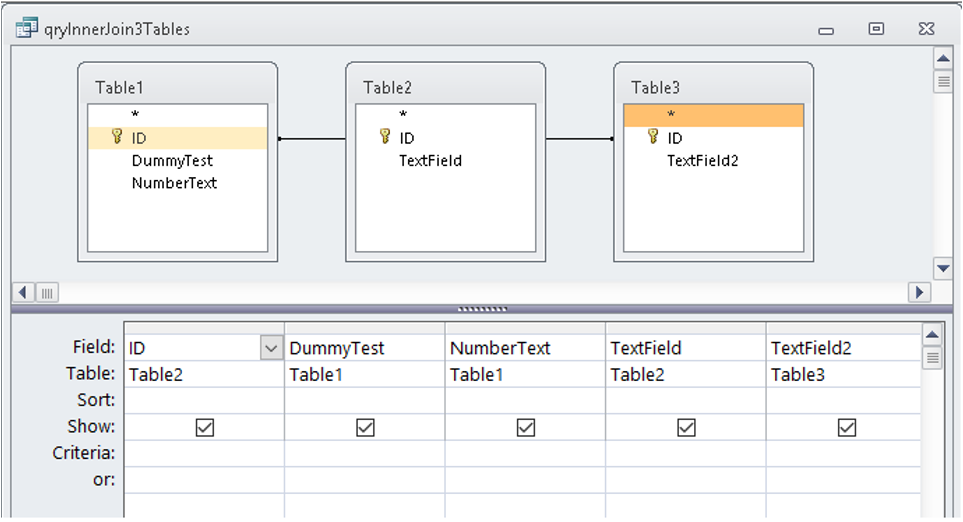
Task: Select TextField2 in Table3 field list
Action: 714,160
